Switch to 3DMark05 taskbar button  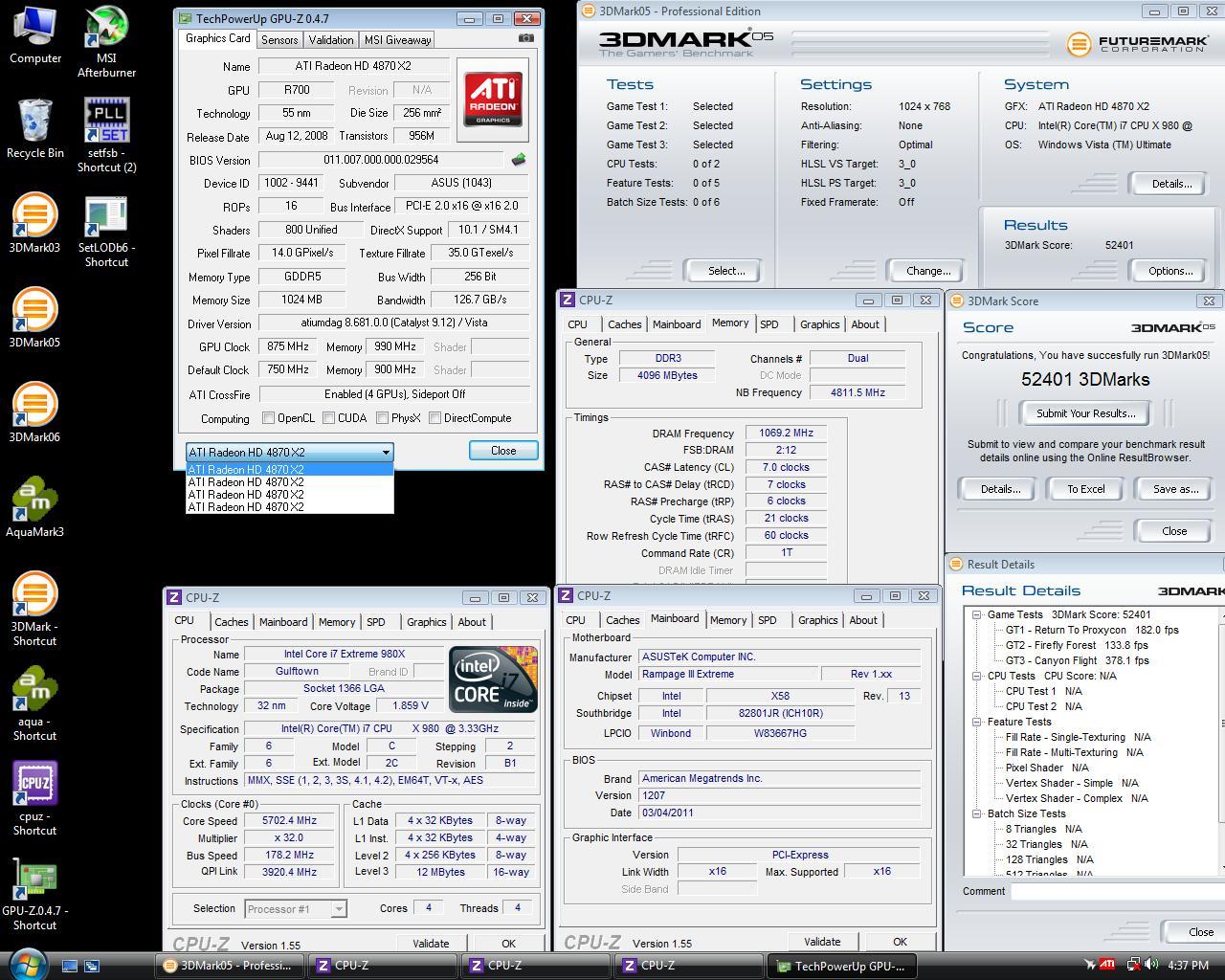pyautogui.click(x=230, y=966)
